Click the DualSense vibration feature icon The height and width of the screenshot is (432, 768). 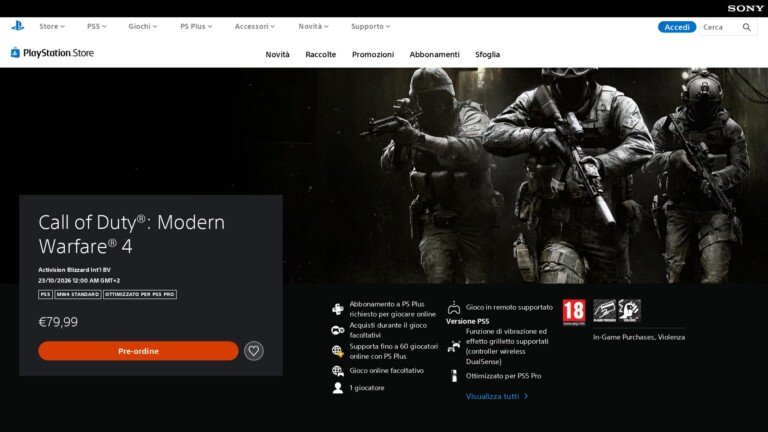454,346
